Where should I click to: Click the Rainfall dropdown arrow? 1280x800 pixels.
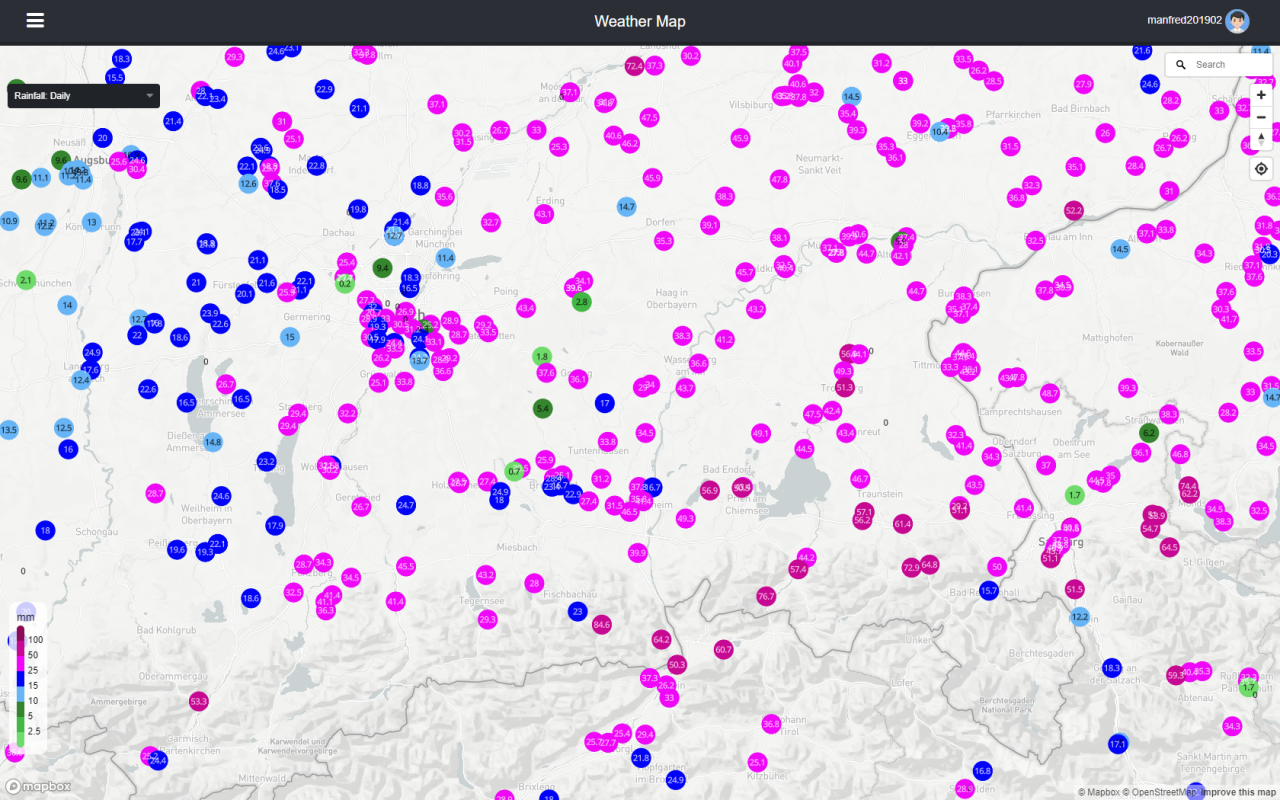150,96
